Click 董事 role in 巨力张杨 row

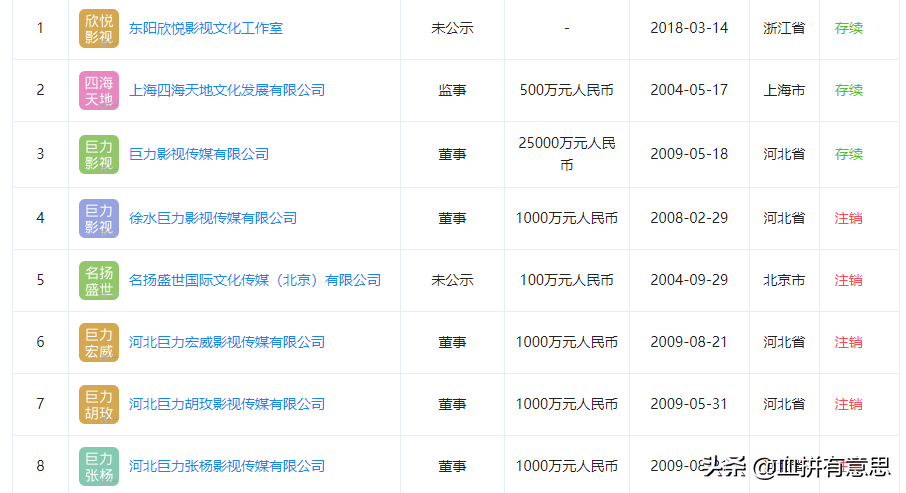tap(452, 466)
